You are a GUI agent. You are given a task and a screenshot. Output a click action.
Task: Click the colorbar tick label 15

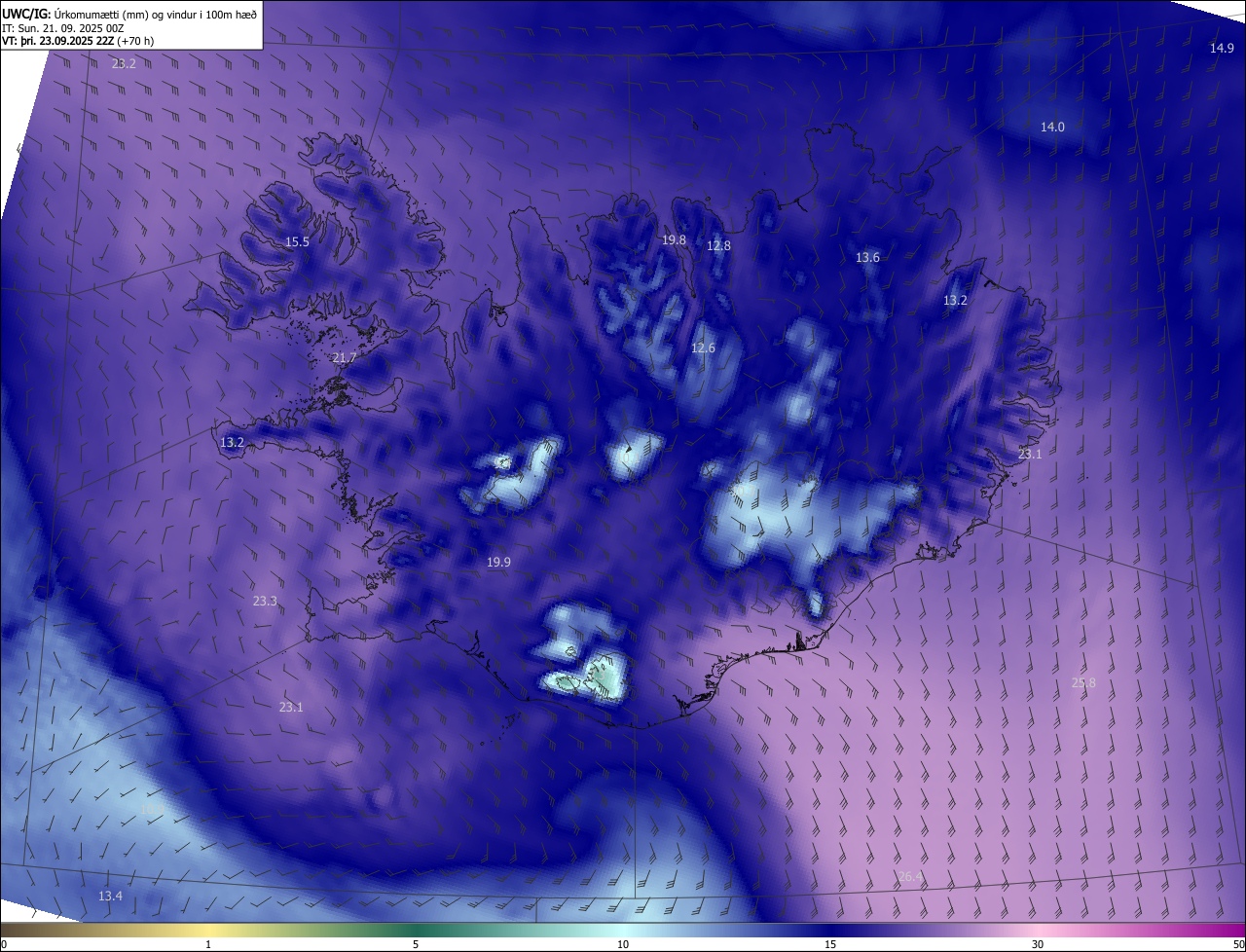click(x=830, y=944)
